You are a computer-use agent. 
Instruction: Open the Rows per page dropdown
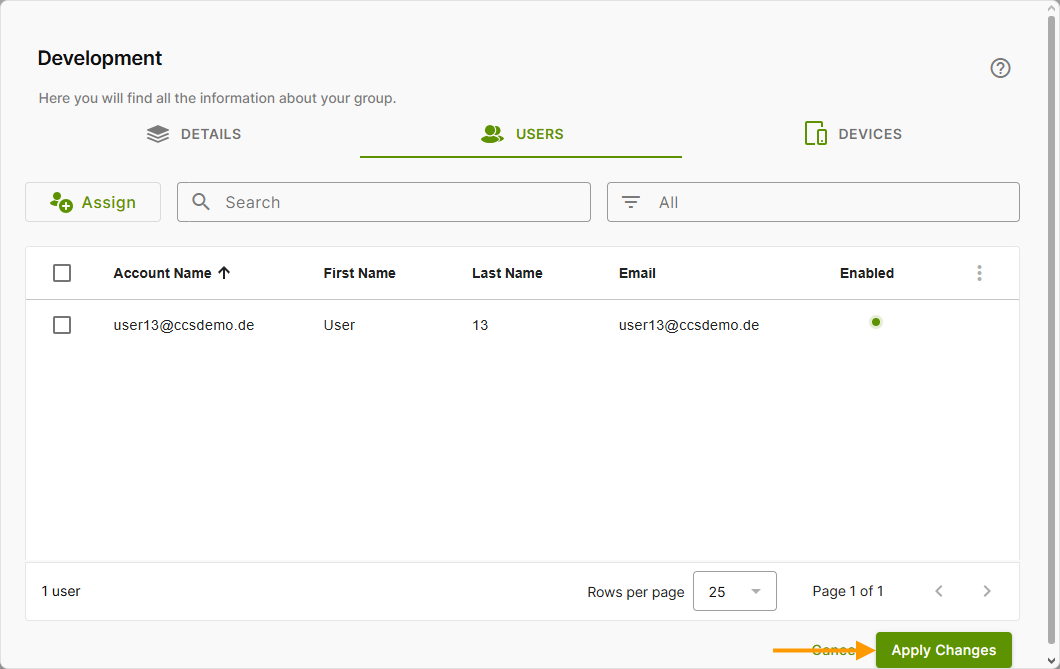click(x=734, y=591)
